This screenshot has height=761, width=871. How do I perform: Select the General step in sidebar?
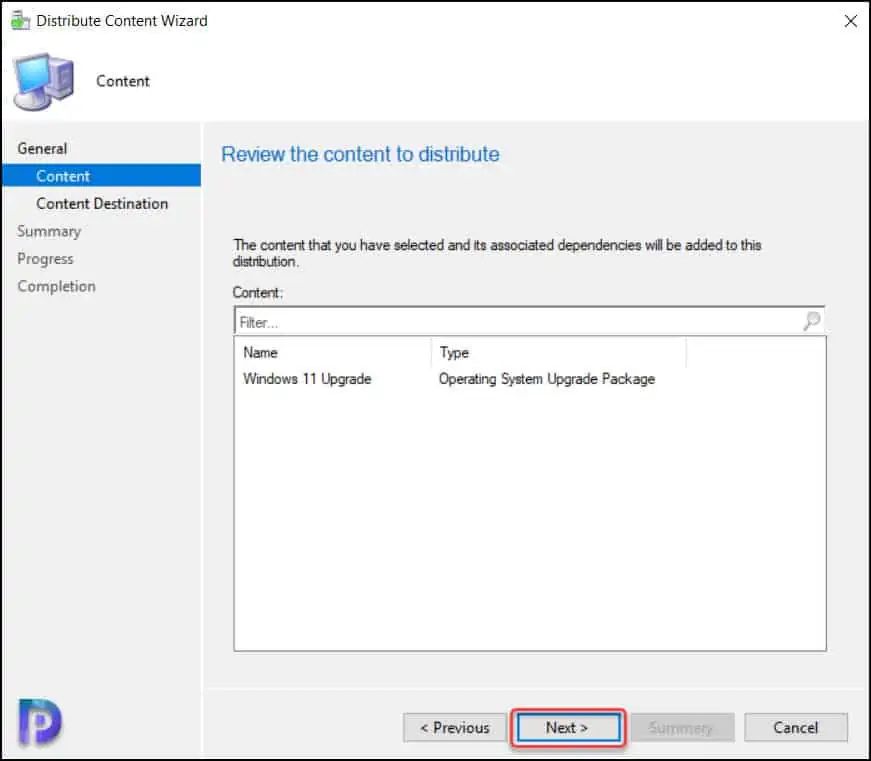42,149
